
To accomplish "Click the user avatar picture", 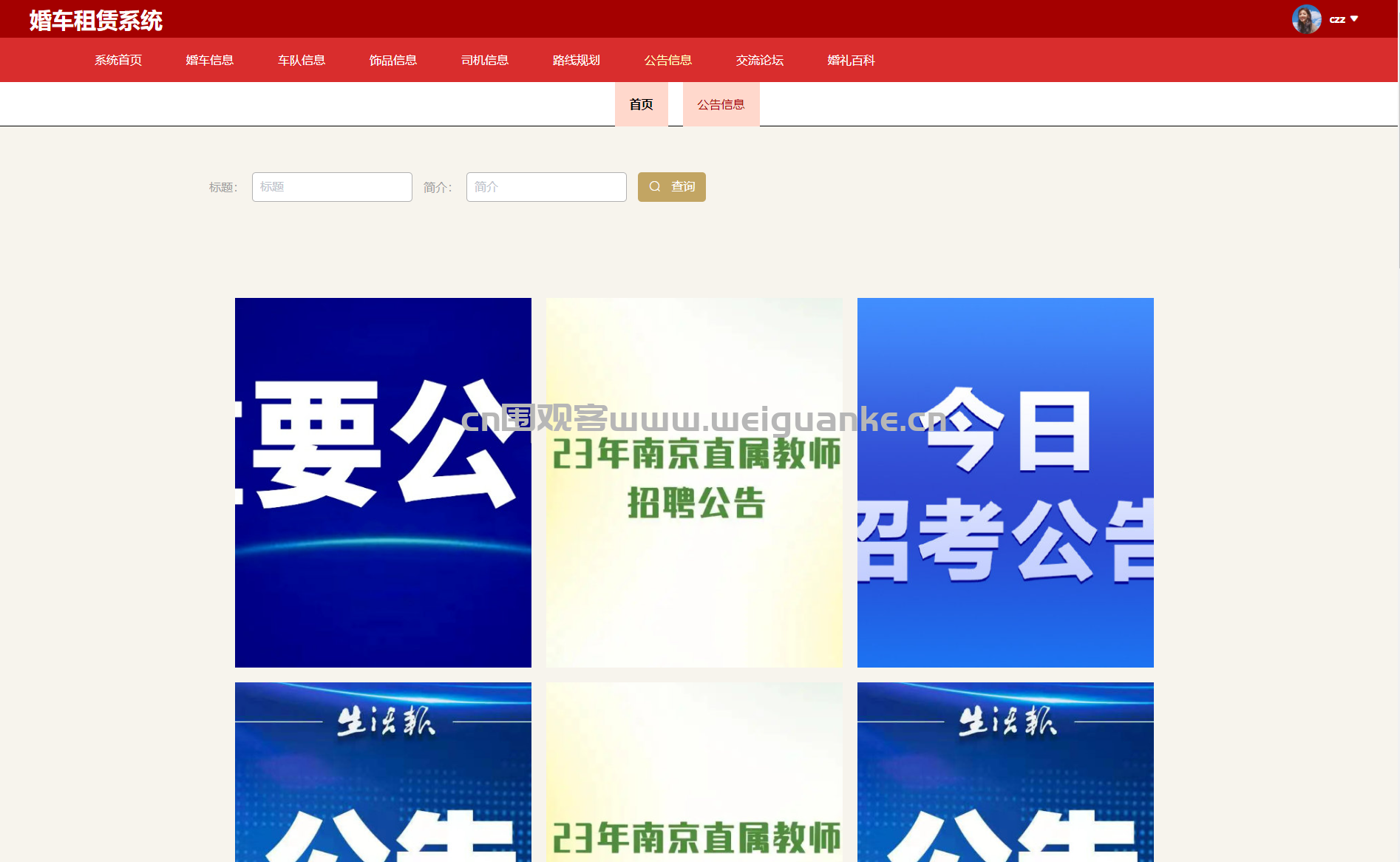I will coord(1306,19).
